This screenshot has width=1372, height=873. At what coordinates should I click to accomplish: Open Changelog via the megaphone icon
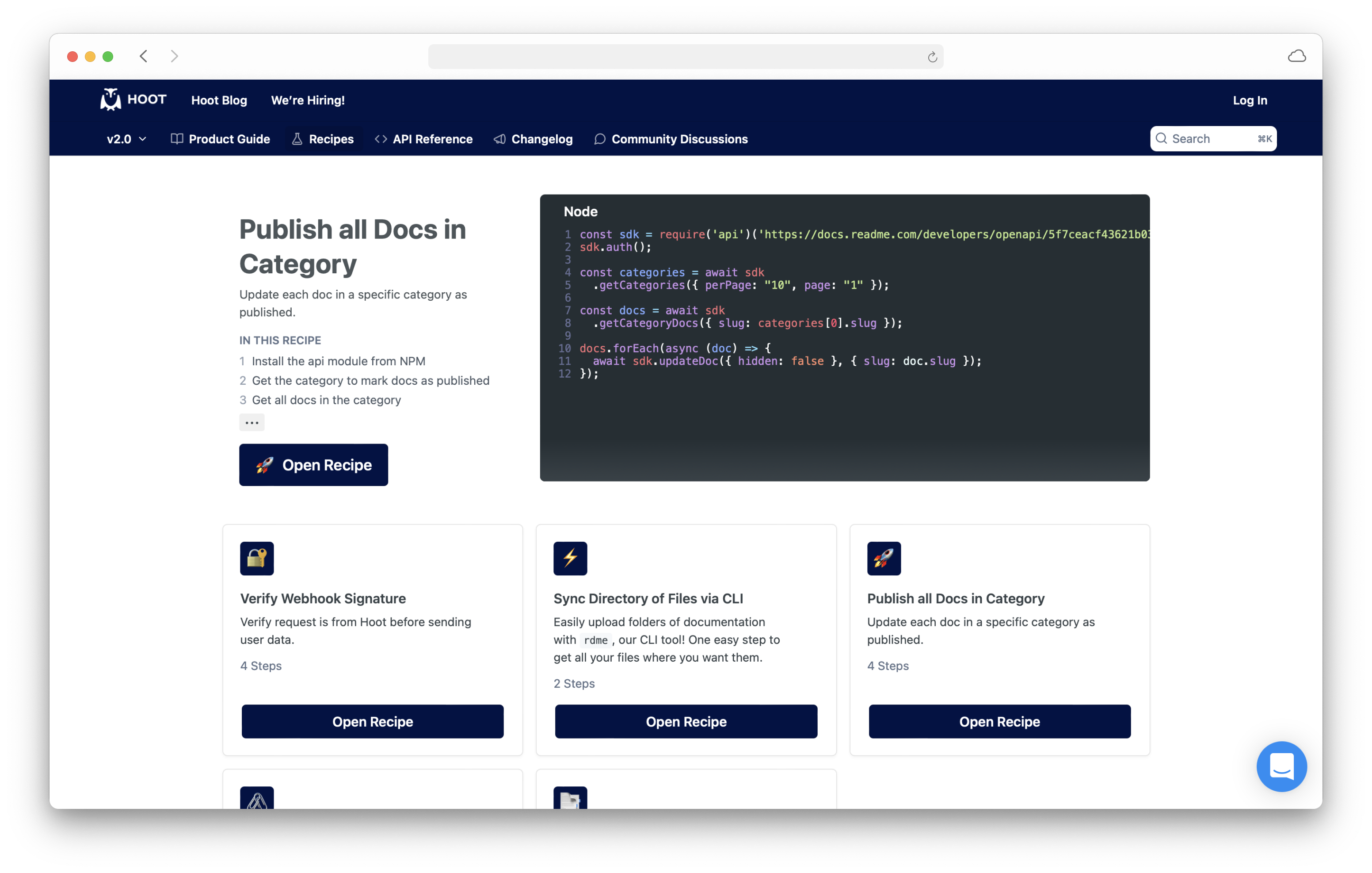(x=499, y=138)
